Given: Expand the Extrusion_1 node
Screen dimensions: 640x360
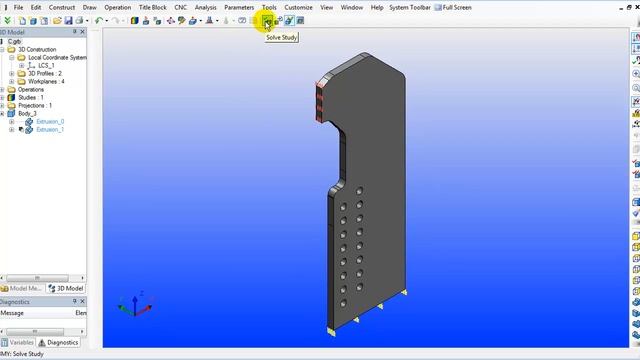Looking at the screenshot, I should point(12,129).
